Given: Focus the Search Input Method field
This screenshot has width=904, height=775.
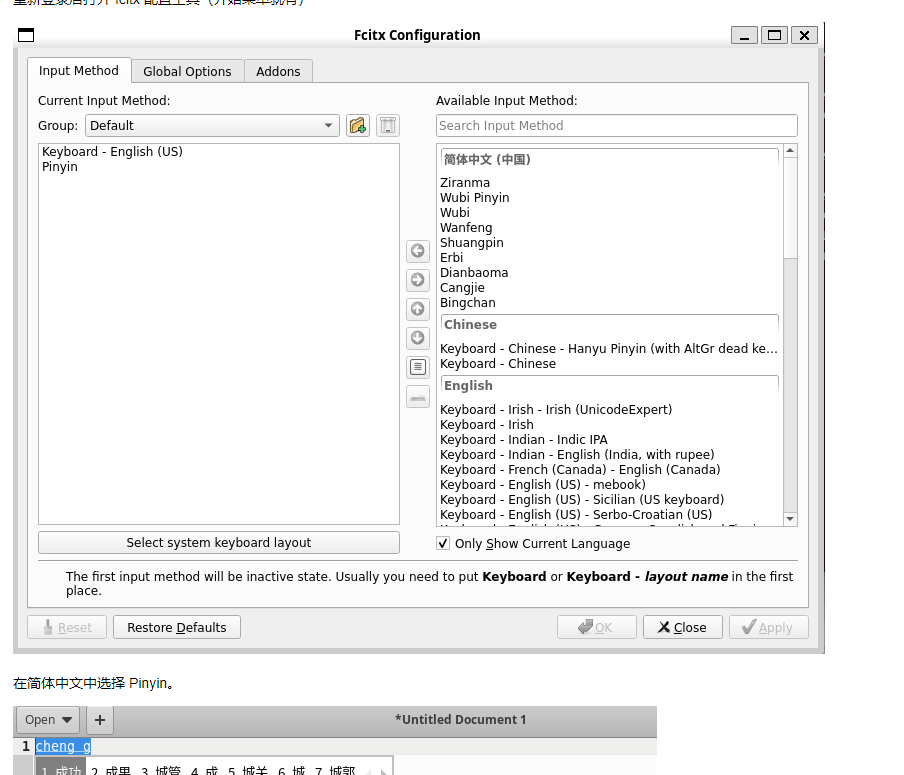Looking at the screenshot, I should [617, 126].
